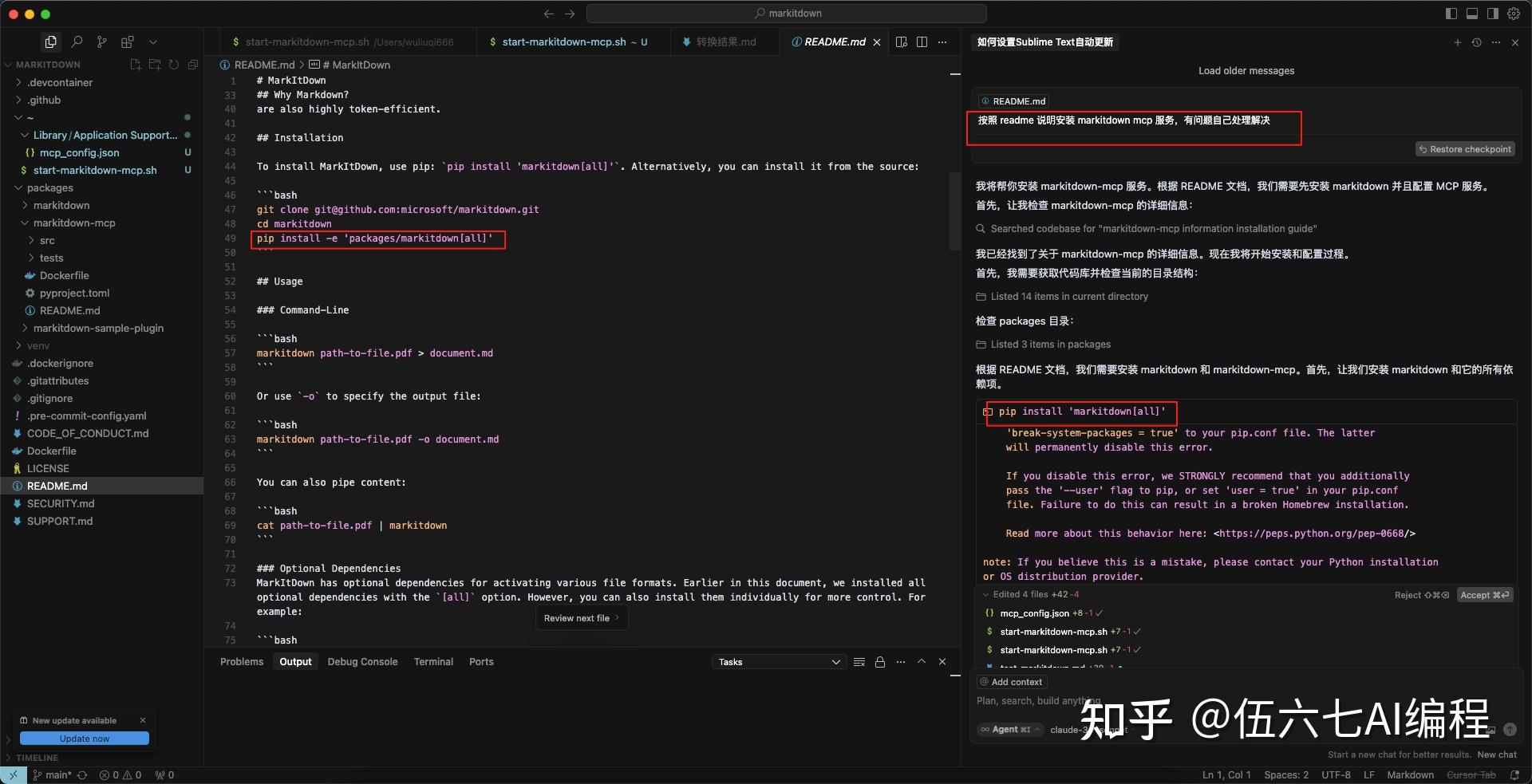1532x784 pixels.
Task: Open the settings gear in the title bar
Action: click(x=1513, y=14)
